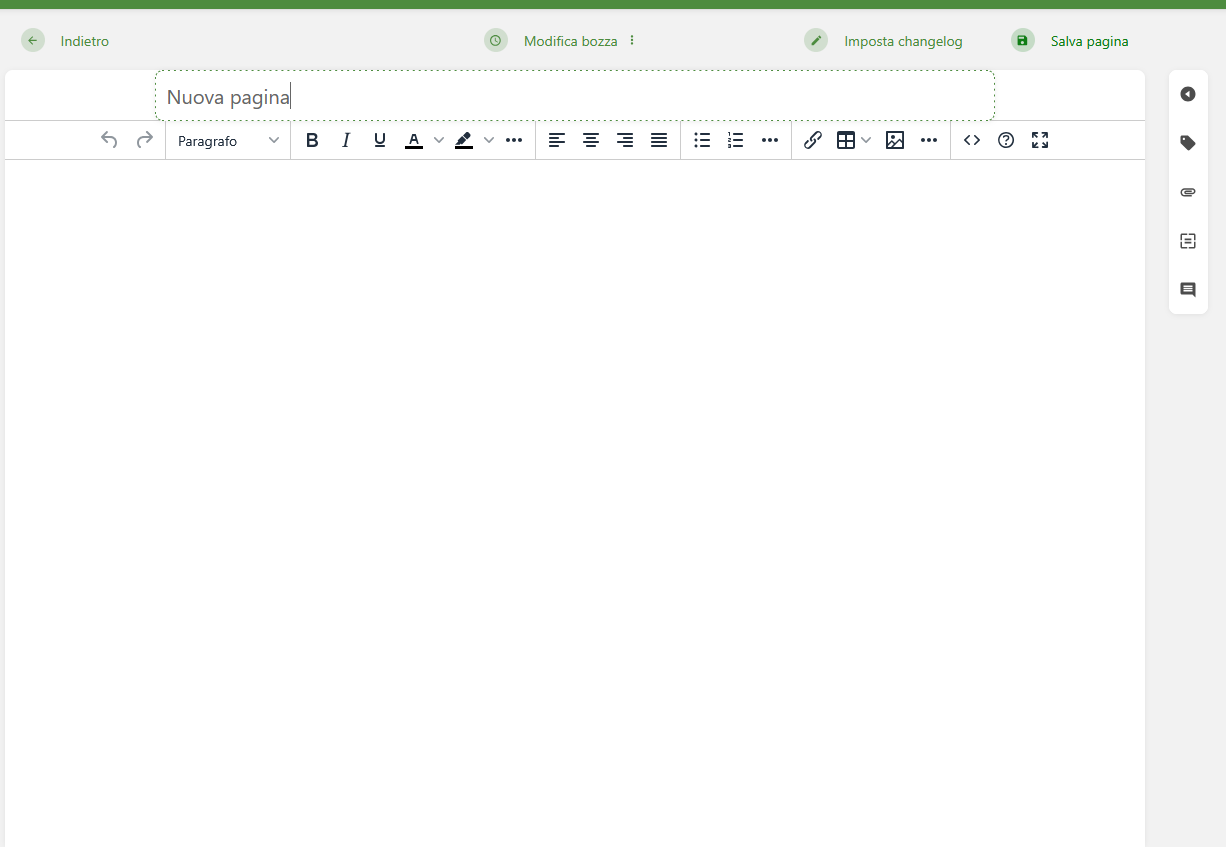The height and width of the screenshot is (847, 1226).
Task: Open the Paragrafo format dropdown
Action: tap(228, 141)
